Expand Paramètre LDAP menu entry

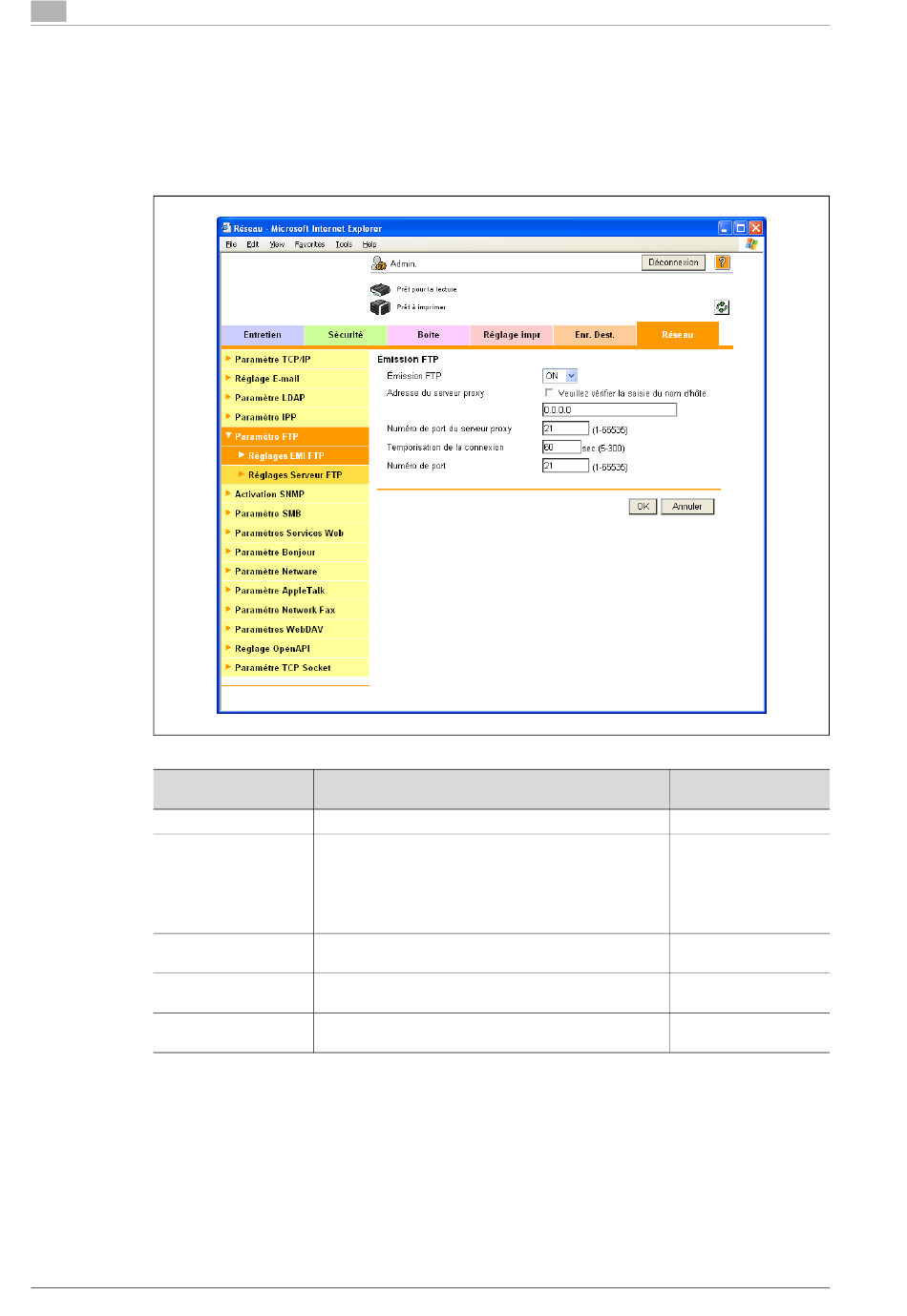295,398
